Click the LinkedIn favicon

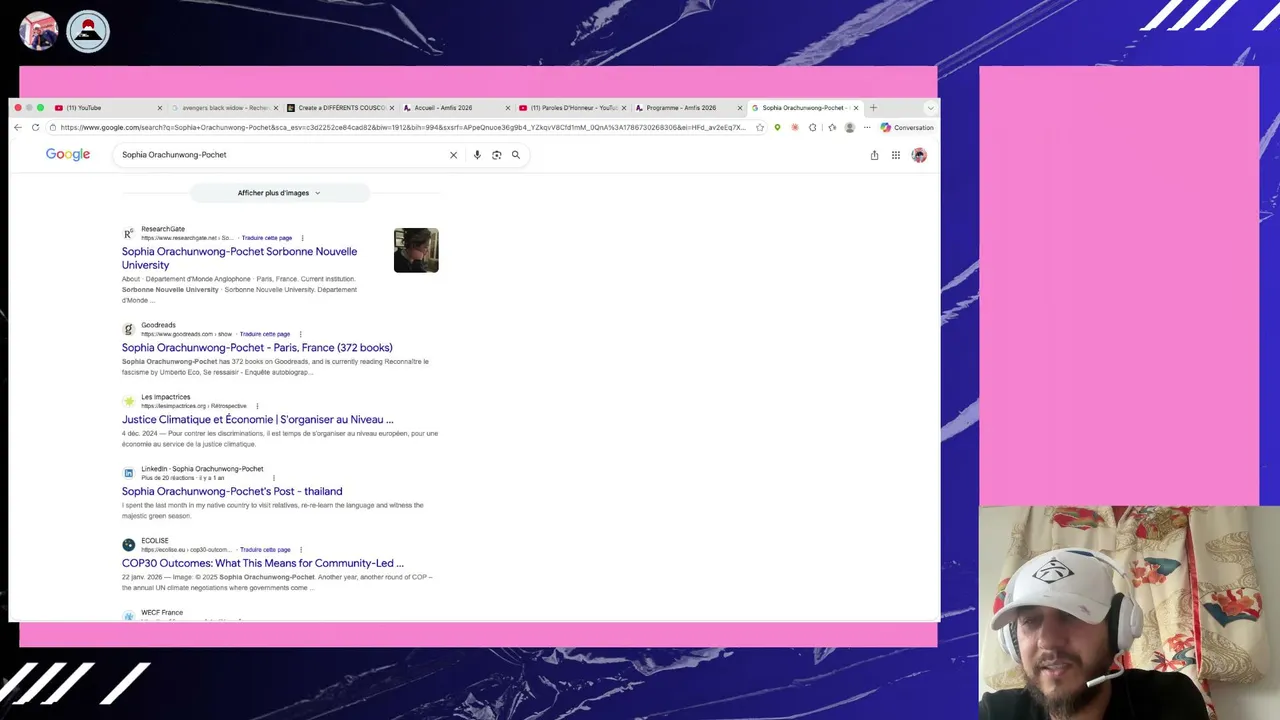point(128,473)
